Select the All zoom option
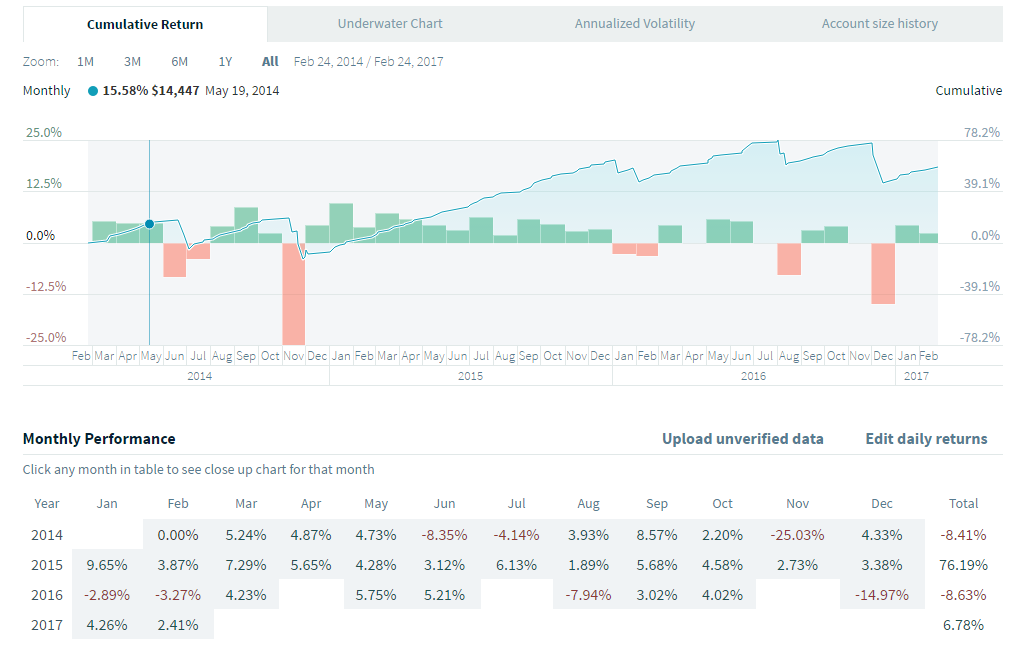1015x658 pixels. tap(270, 61)
